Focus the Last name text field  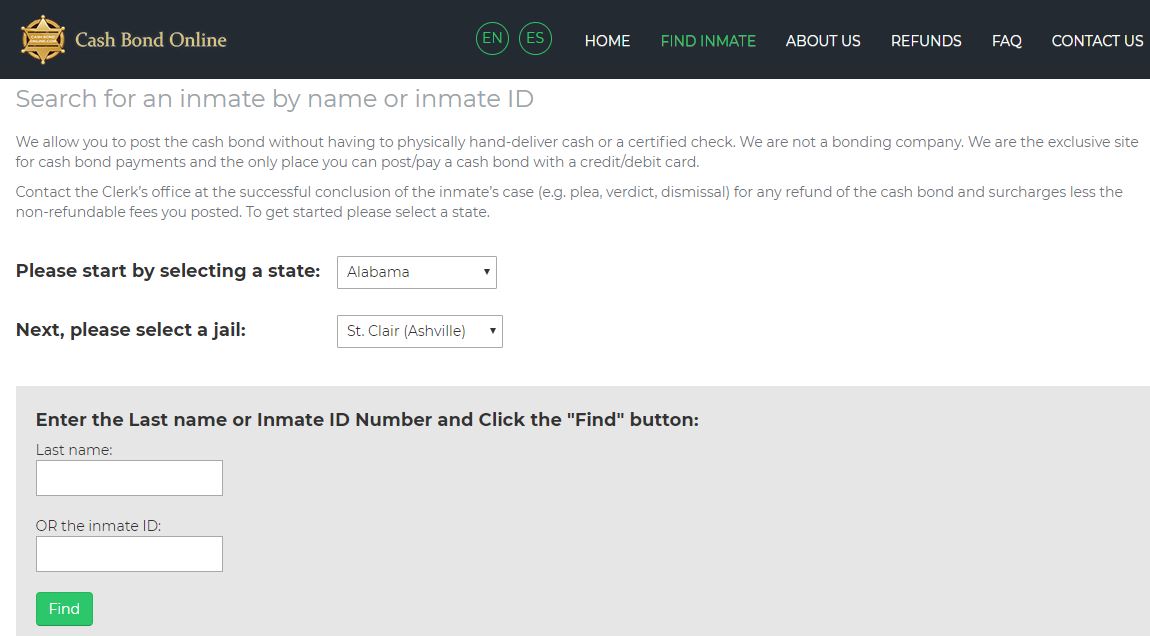(x=129, y=478)
